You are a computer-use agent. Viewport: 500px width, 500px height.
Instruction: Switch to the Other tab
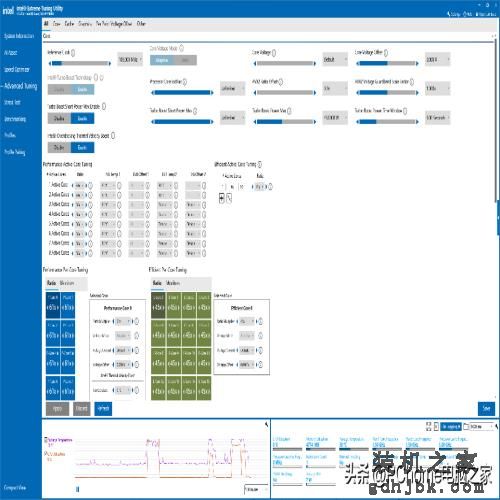[x=141, y=24]
